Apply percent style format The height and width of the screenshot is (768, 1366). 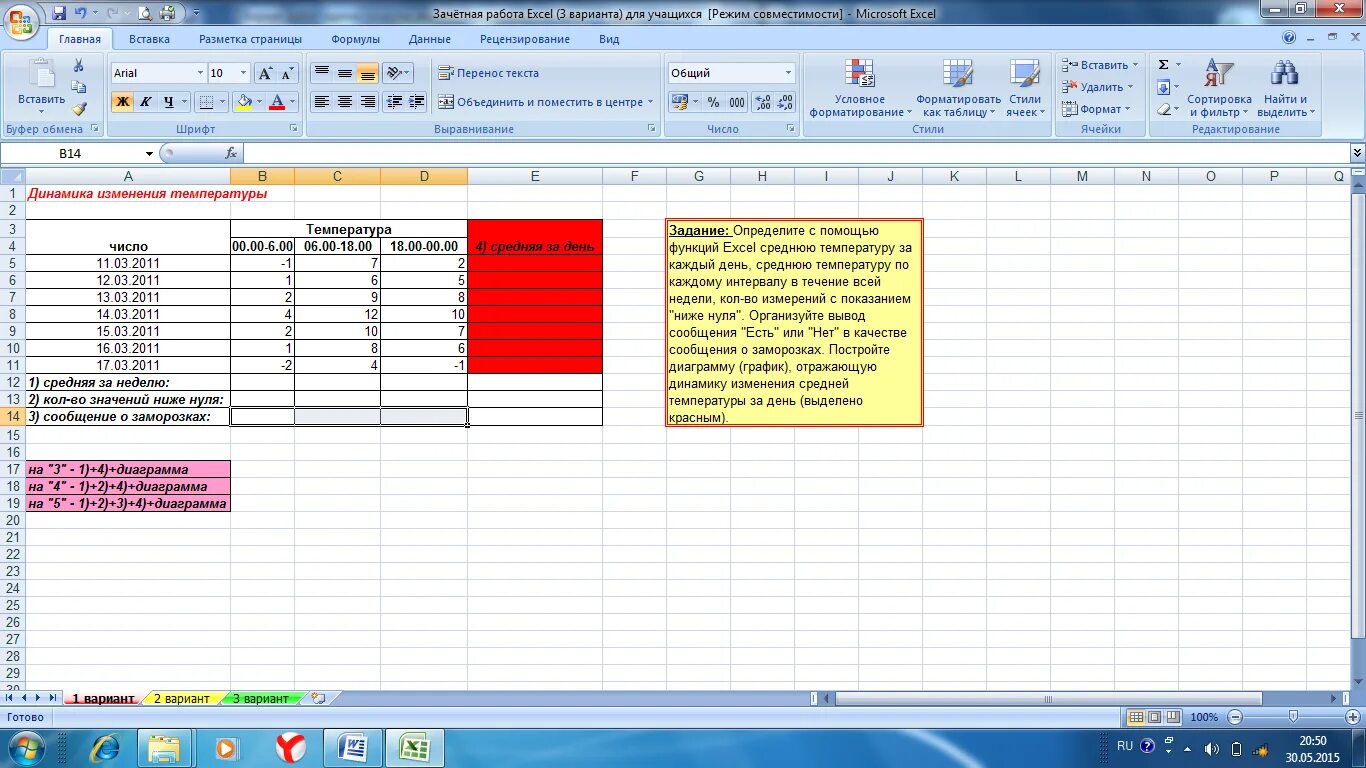click(x=713, y=102)
